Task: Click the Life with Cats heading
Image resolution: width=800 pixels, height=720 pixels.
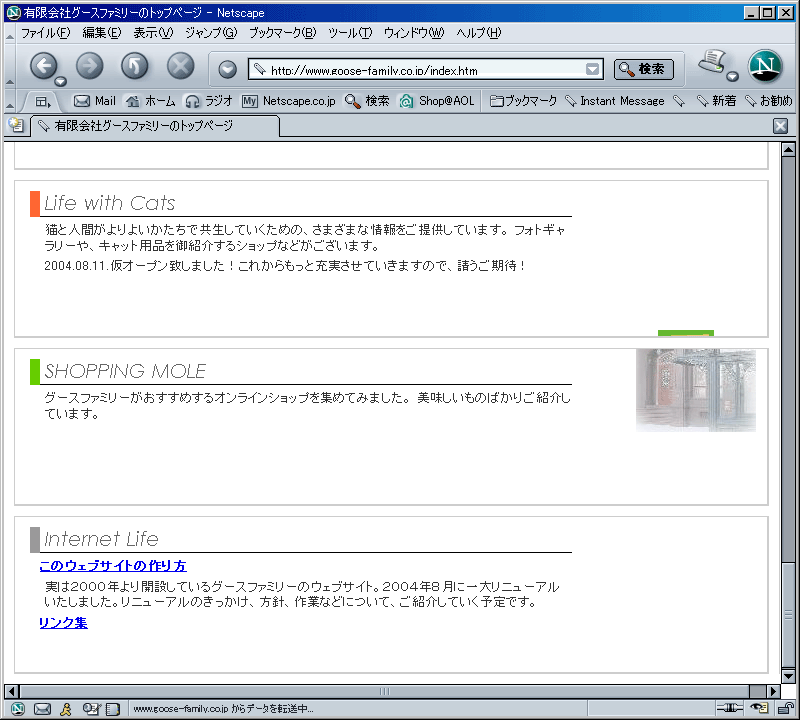Action: (109, 203)
